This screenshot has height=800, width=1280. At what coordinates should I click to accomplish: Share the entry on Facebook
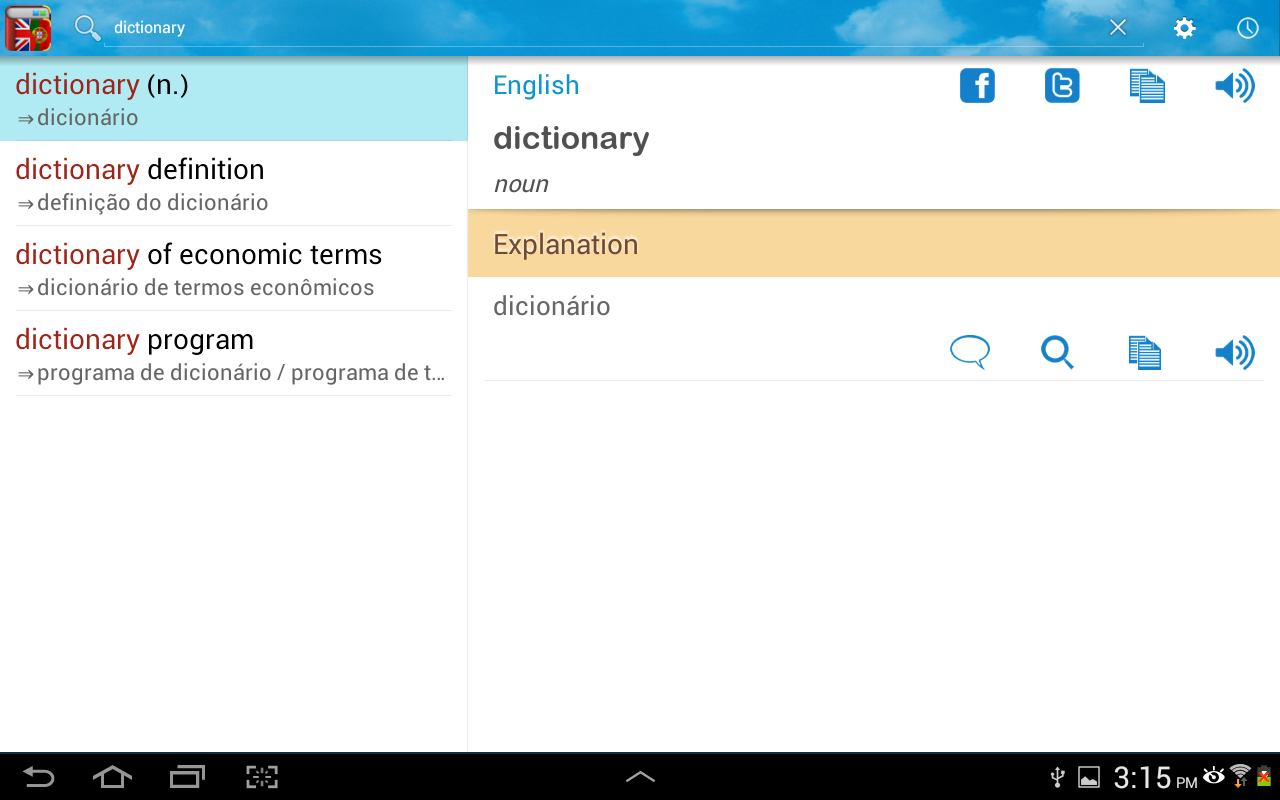click(977, 86)
